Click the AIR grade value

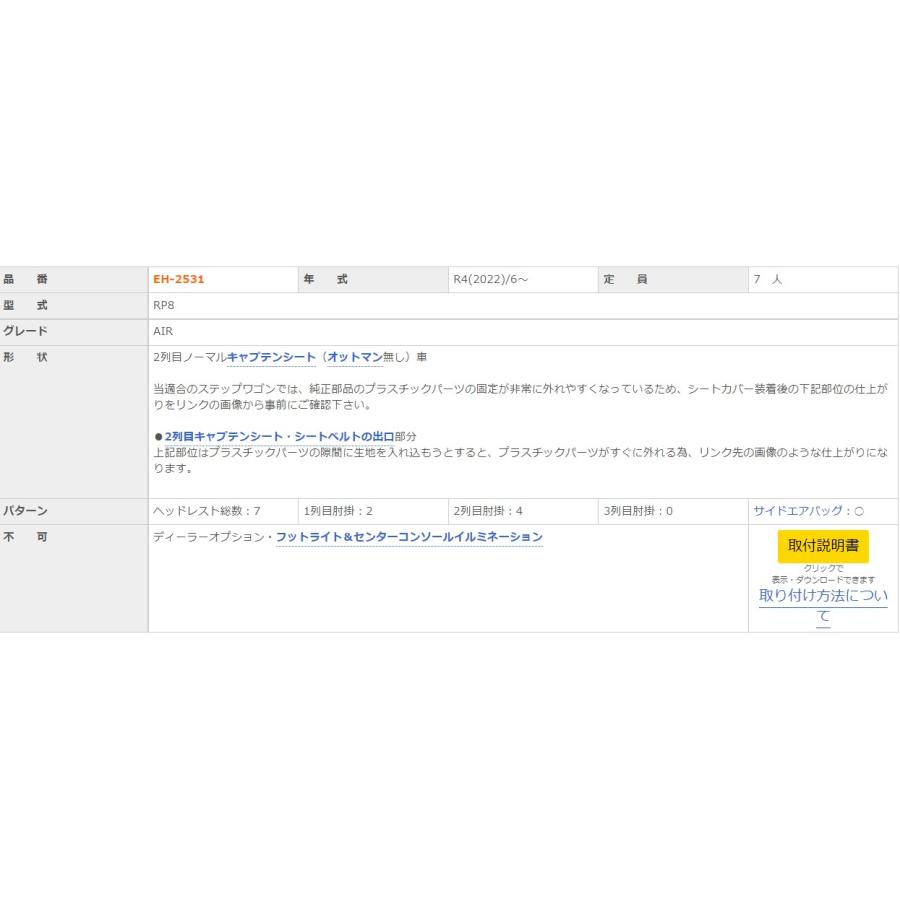(163, 331)
